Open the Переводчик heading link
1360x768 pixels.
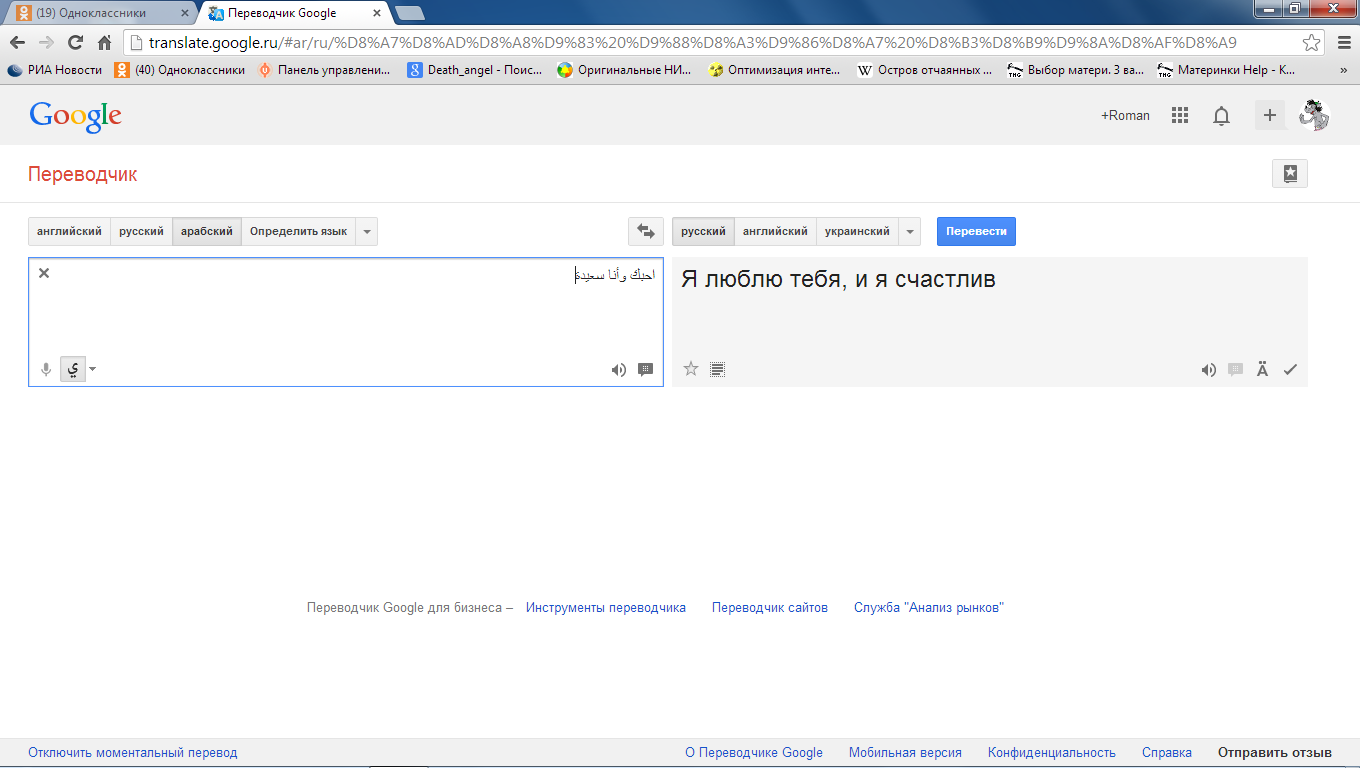point(83,174)
